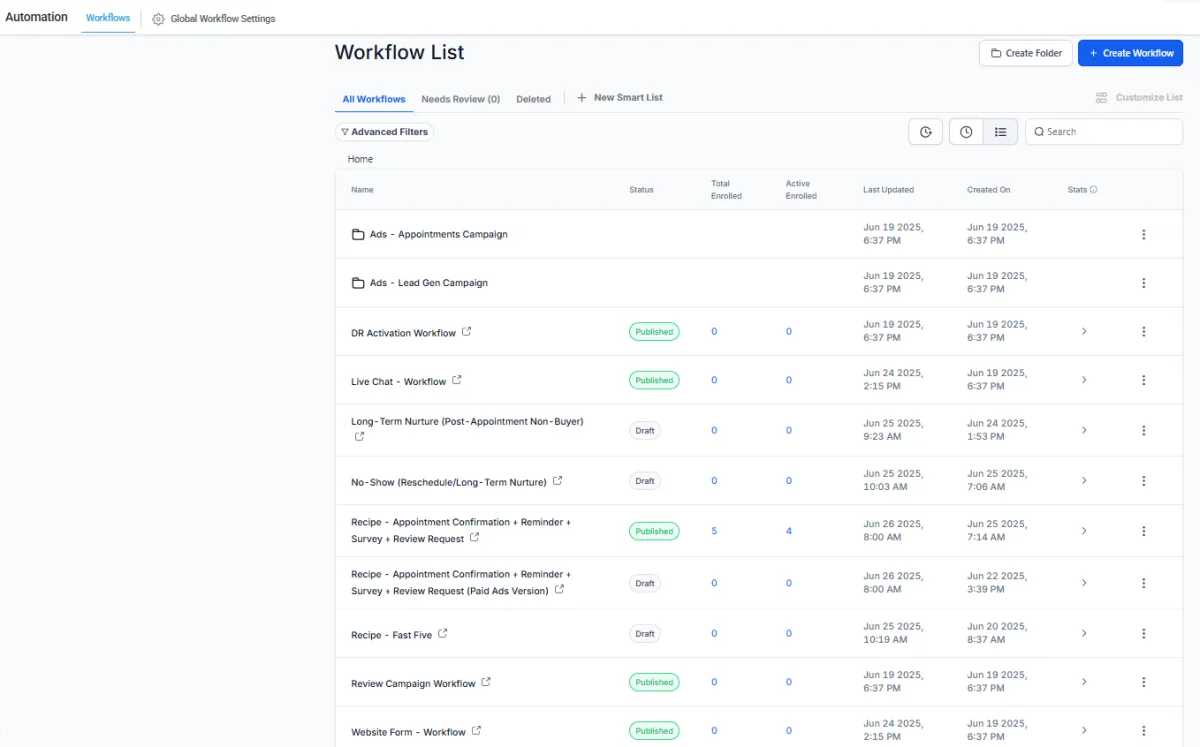Viewport: 1200px width, 747px height.
Task: Click active enrolled count 4
Action: [789, 531]
